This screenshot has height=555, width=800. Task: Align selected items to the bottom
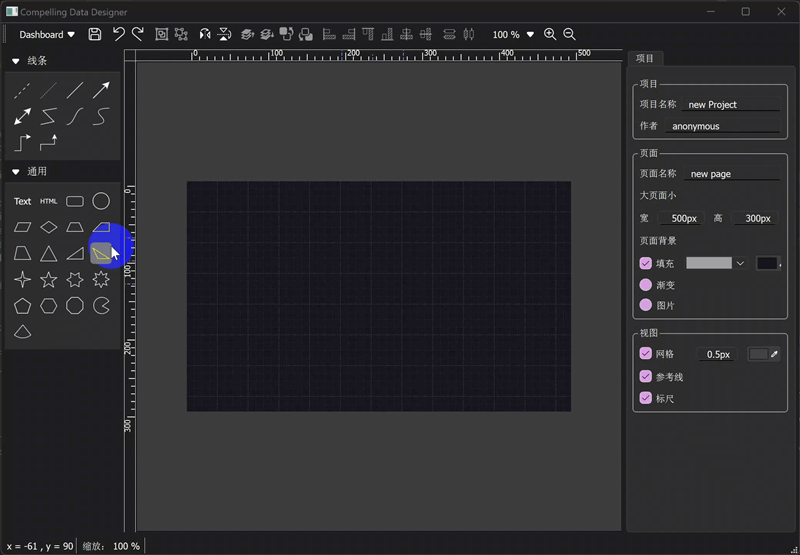point(387,34)
